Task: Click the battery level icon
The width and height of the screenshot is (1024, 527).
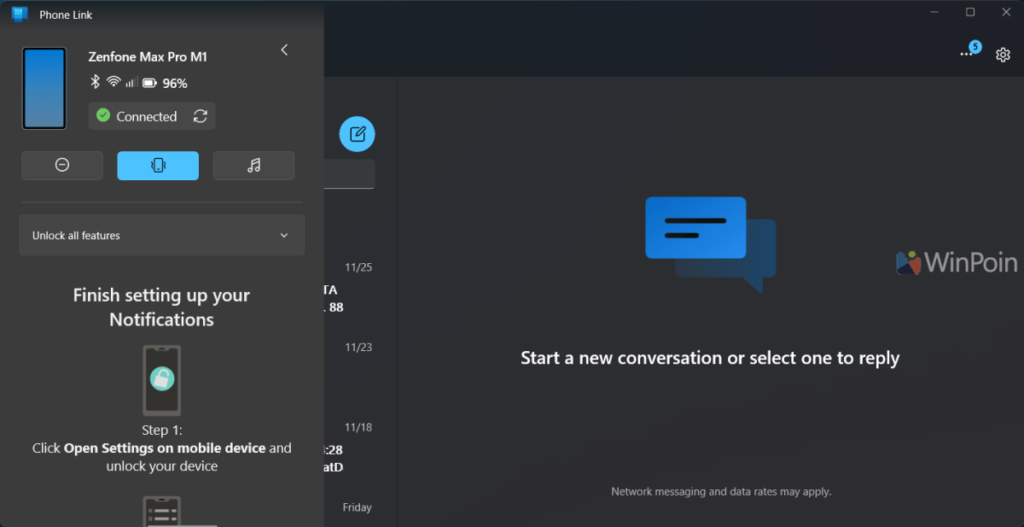Action: click(149, 83)
